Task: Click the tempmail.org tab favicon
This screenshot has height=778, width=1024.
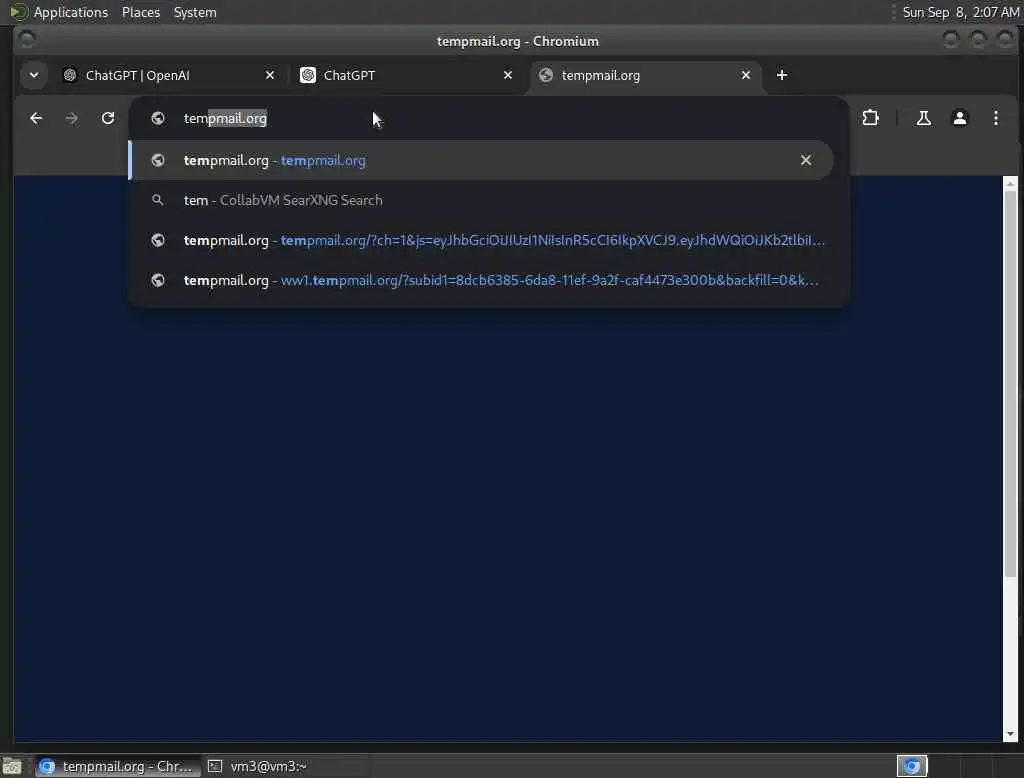Action: point(546,75)
